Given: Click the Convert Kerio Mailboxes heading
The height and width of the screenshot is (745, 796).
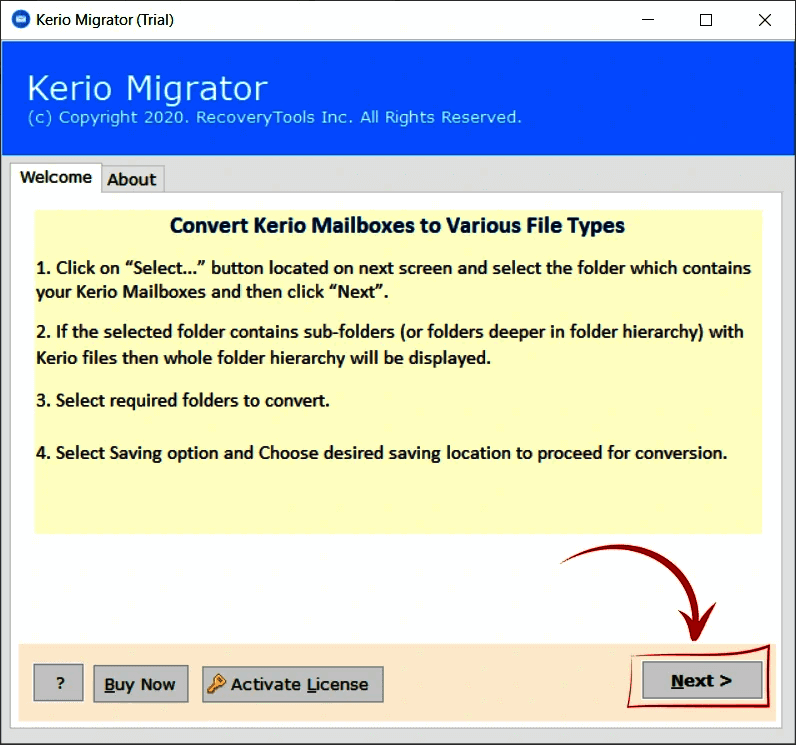Looking at the screenshot, I should point(397,225).
